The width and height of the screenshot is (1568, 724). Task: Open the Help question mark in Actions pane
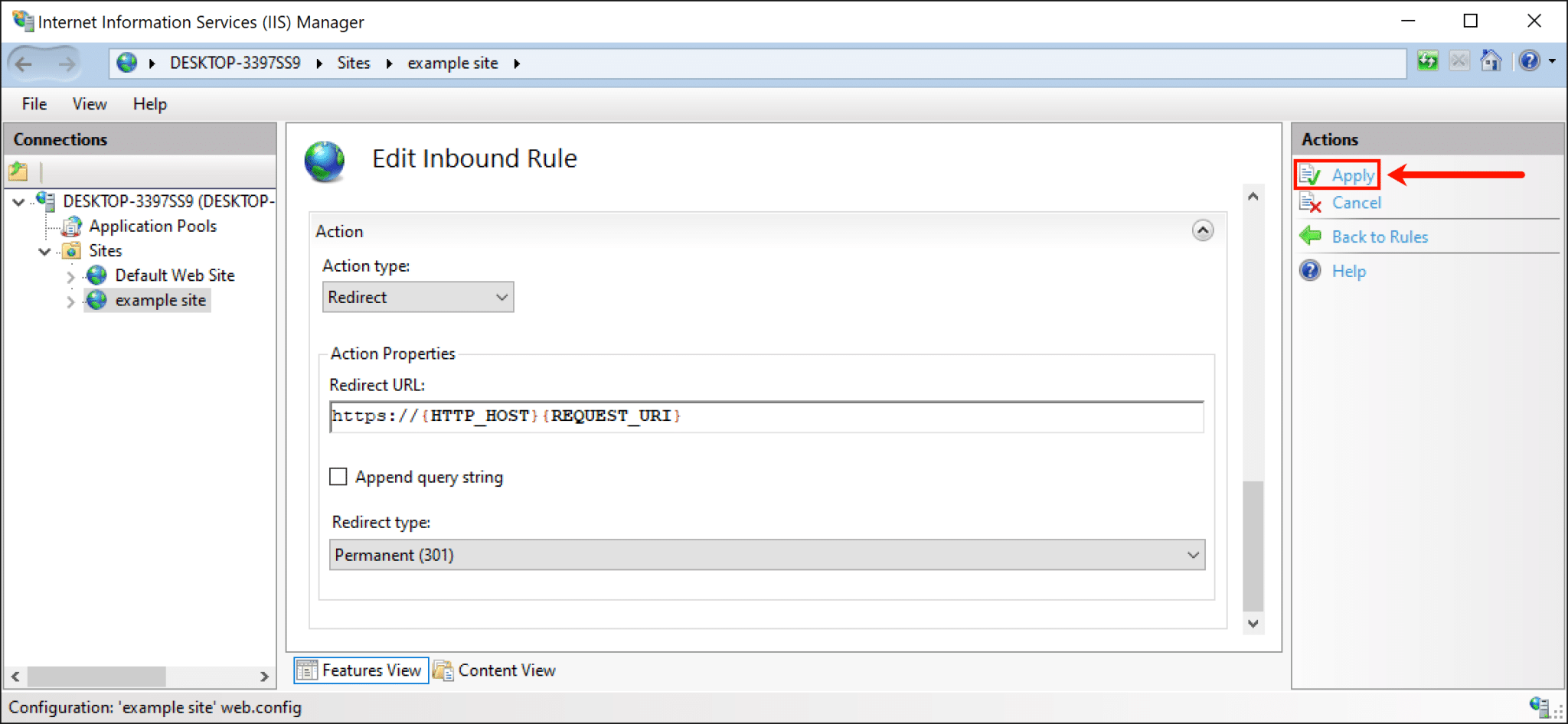pos(1311,270)
